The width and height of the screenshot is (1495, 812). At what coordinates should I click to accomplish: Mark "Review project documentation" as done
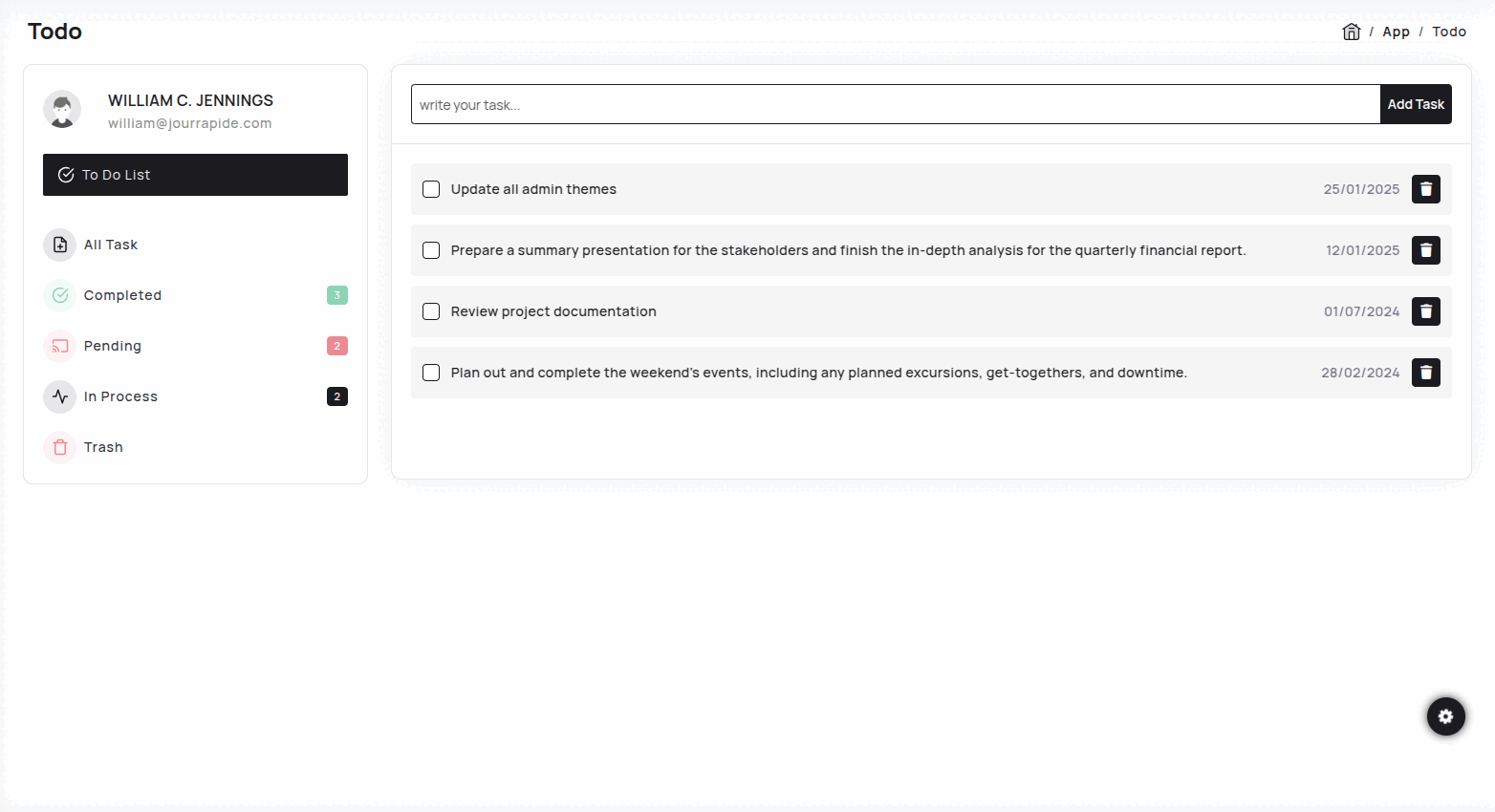click(x=431, y=311)
